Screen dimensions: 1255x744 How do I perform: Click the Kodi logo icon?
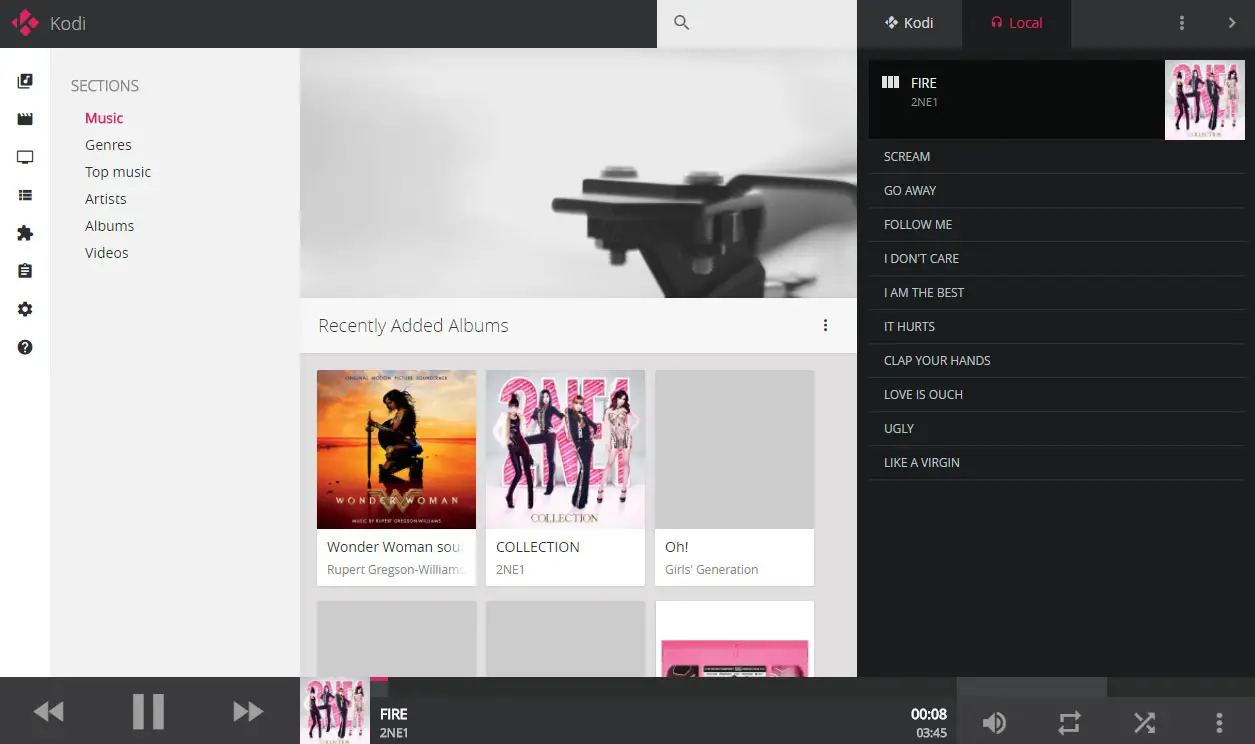(x=25, y=23)
